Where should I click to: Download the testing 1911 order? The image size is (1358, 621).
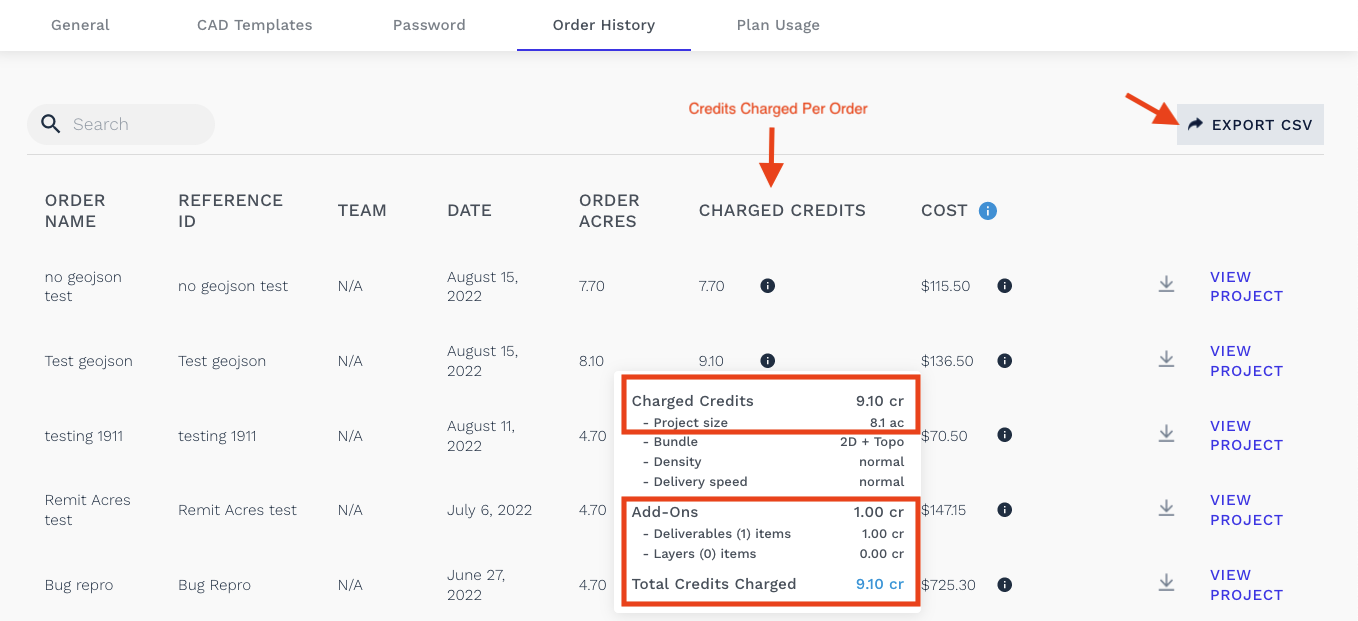point(1166,434)
